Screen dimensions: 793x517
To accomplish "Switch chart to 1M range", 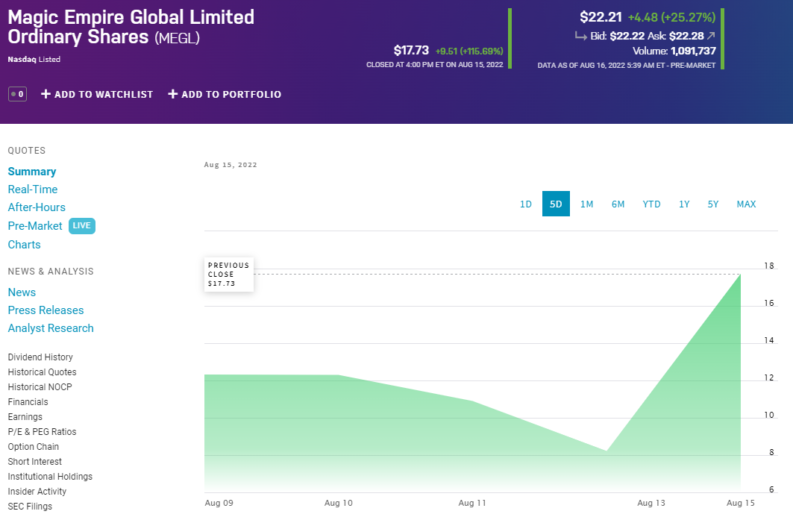I will (587, 204).
